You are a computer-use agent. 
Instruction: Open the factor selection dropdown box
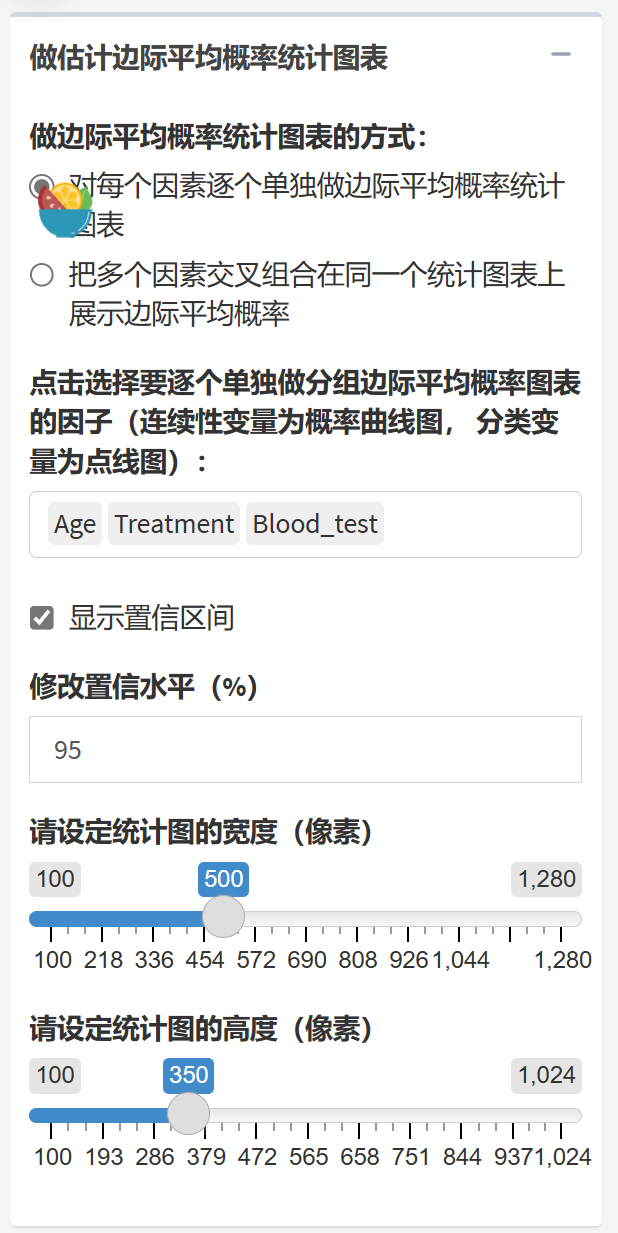pyautogui.click(x=480, y=524)
